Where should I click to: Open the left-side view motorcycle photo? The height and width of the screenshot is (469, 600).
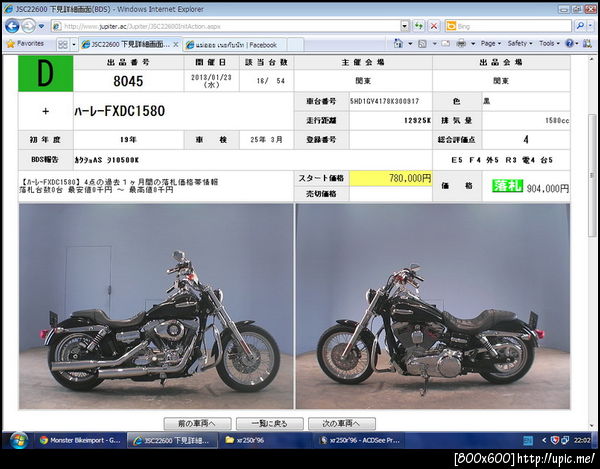(x=433, y=306)
